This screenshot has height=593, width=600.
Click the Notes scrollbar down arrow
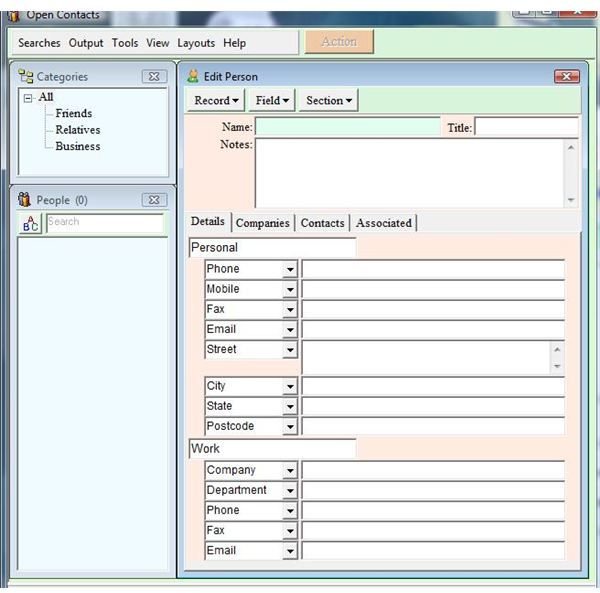tap(571, 200)
